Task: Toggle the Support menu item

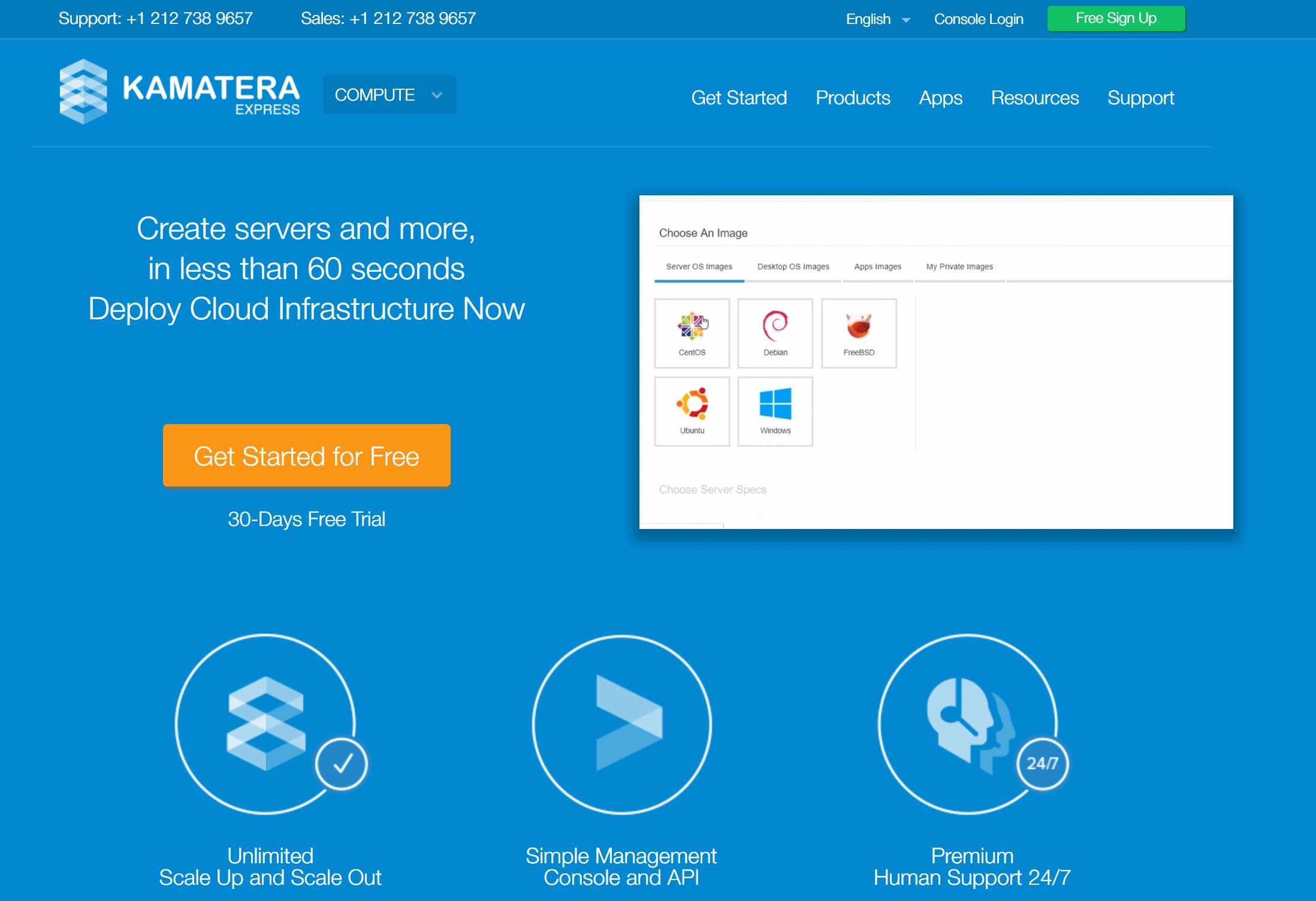Action: tap(1141, 97)
